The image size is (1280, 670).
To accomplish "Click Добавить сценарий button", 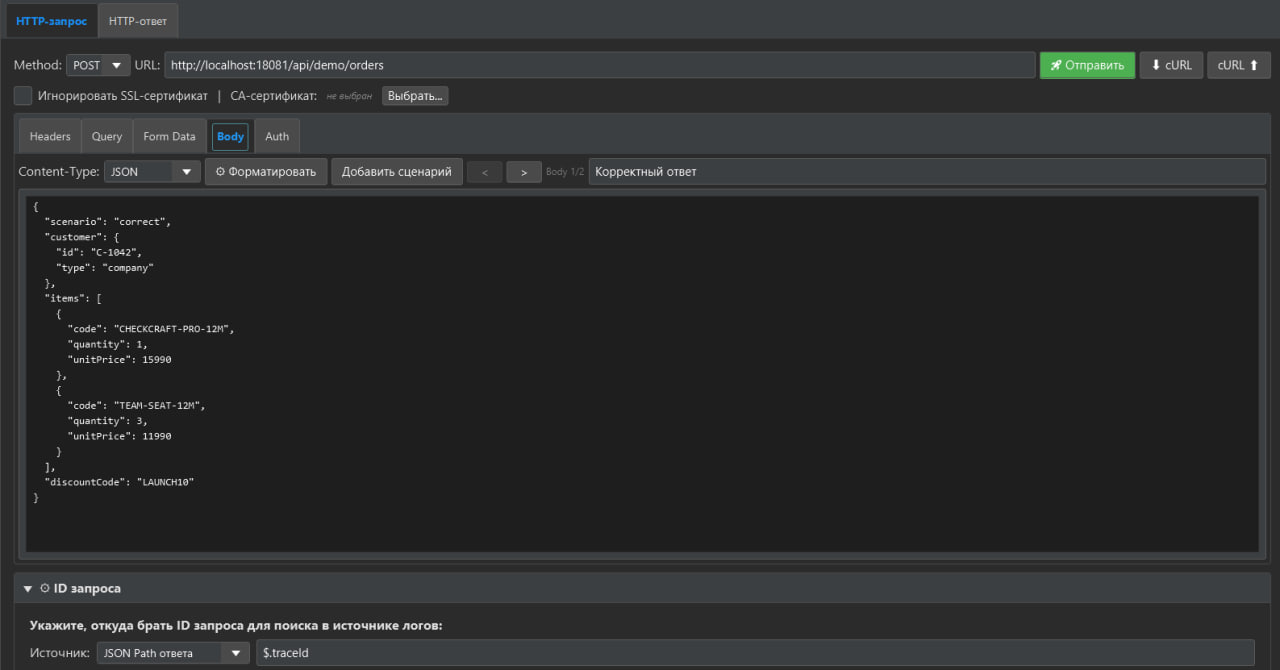I will (397, 172).
